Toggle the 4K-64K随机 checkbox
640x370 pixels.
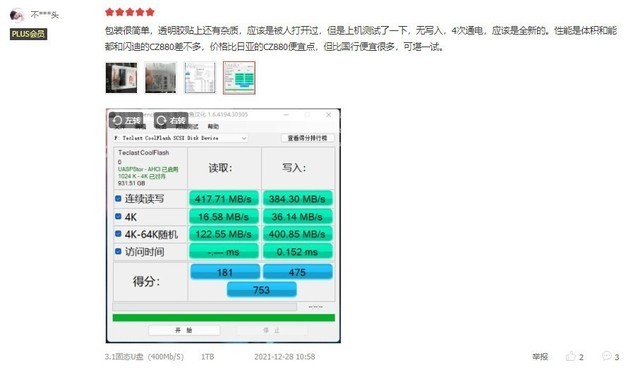point(118,234)
